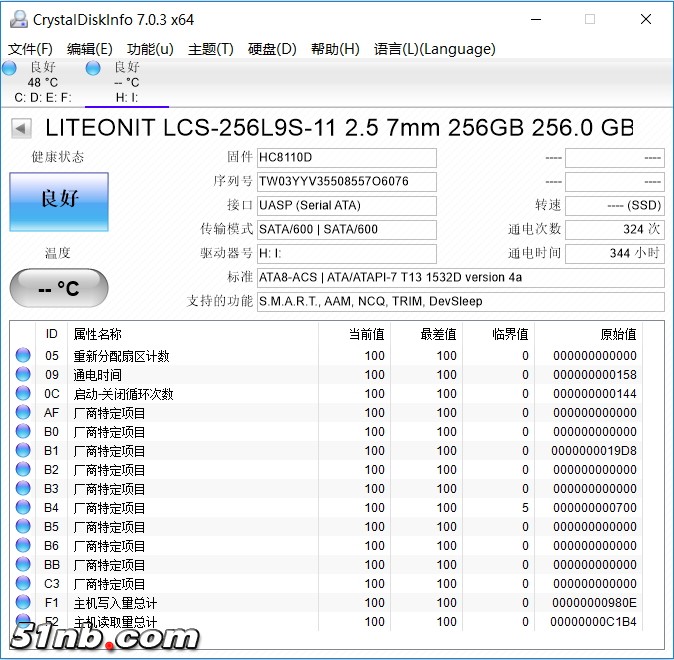Click the blue status icon for attribute 09
Viewport: 674px width, 660px height.
tap(23, 375)
